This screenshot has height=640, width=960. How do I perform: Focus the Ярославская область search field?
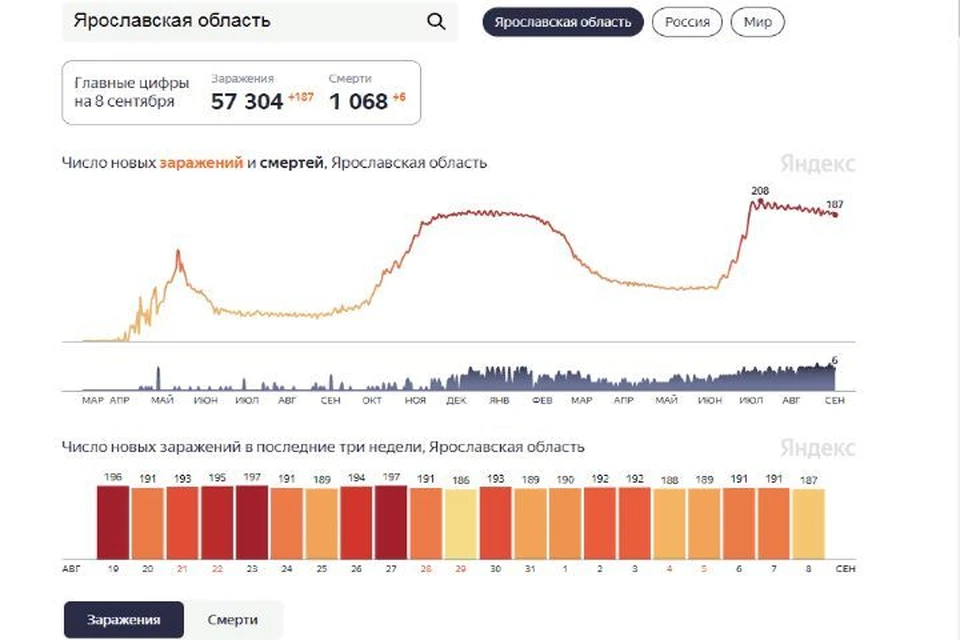[x=260, y=21]
